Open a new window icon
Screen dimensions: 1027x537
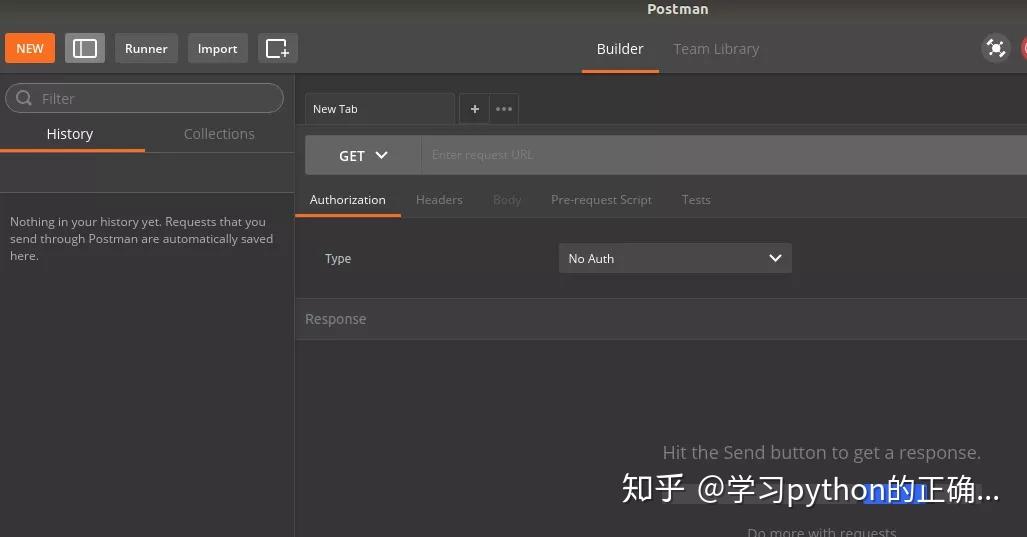click(278, 48)
